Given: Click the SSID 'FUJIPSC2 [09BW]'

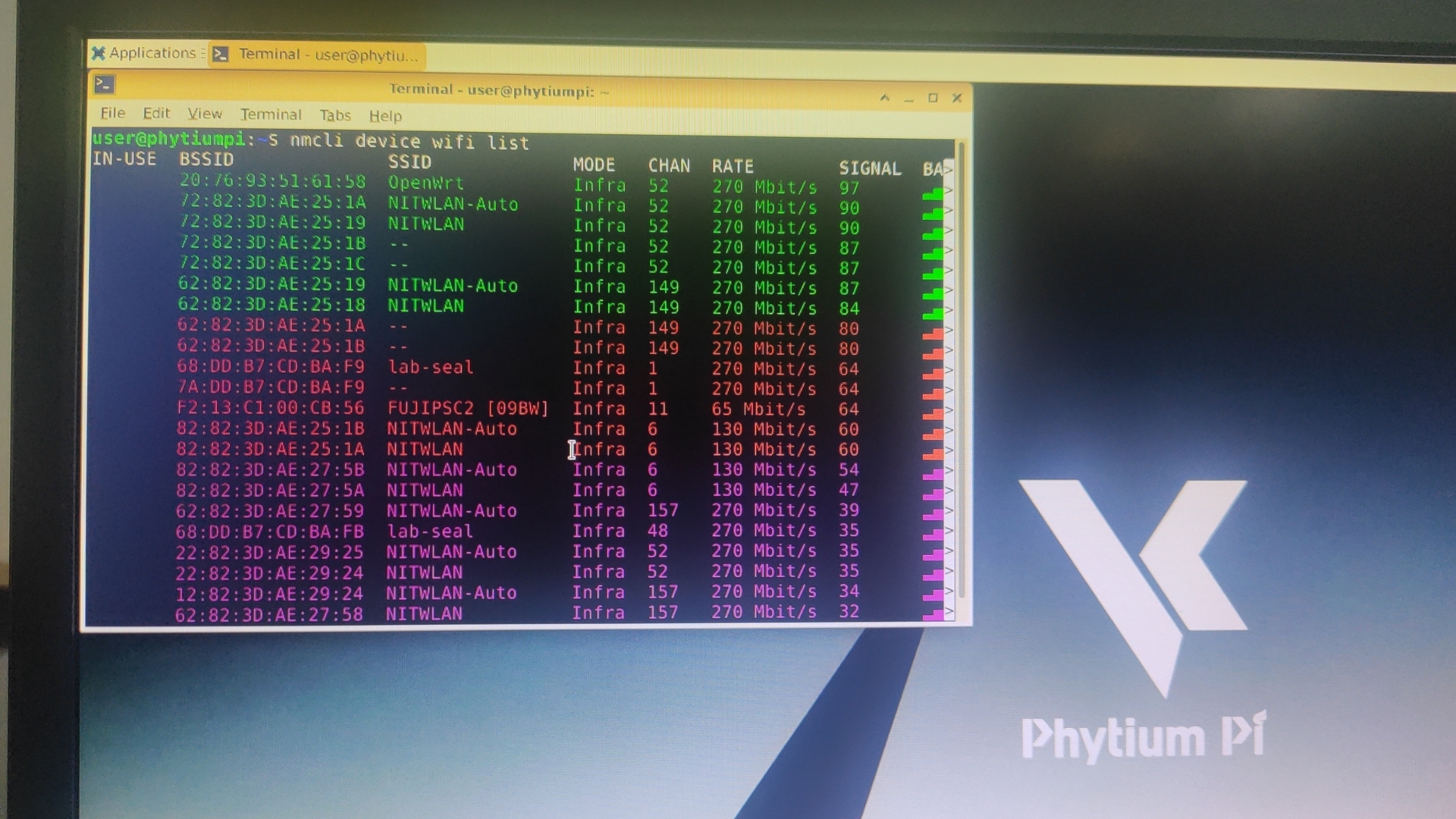Looking at the screenshot, I should click(468, 408).
